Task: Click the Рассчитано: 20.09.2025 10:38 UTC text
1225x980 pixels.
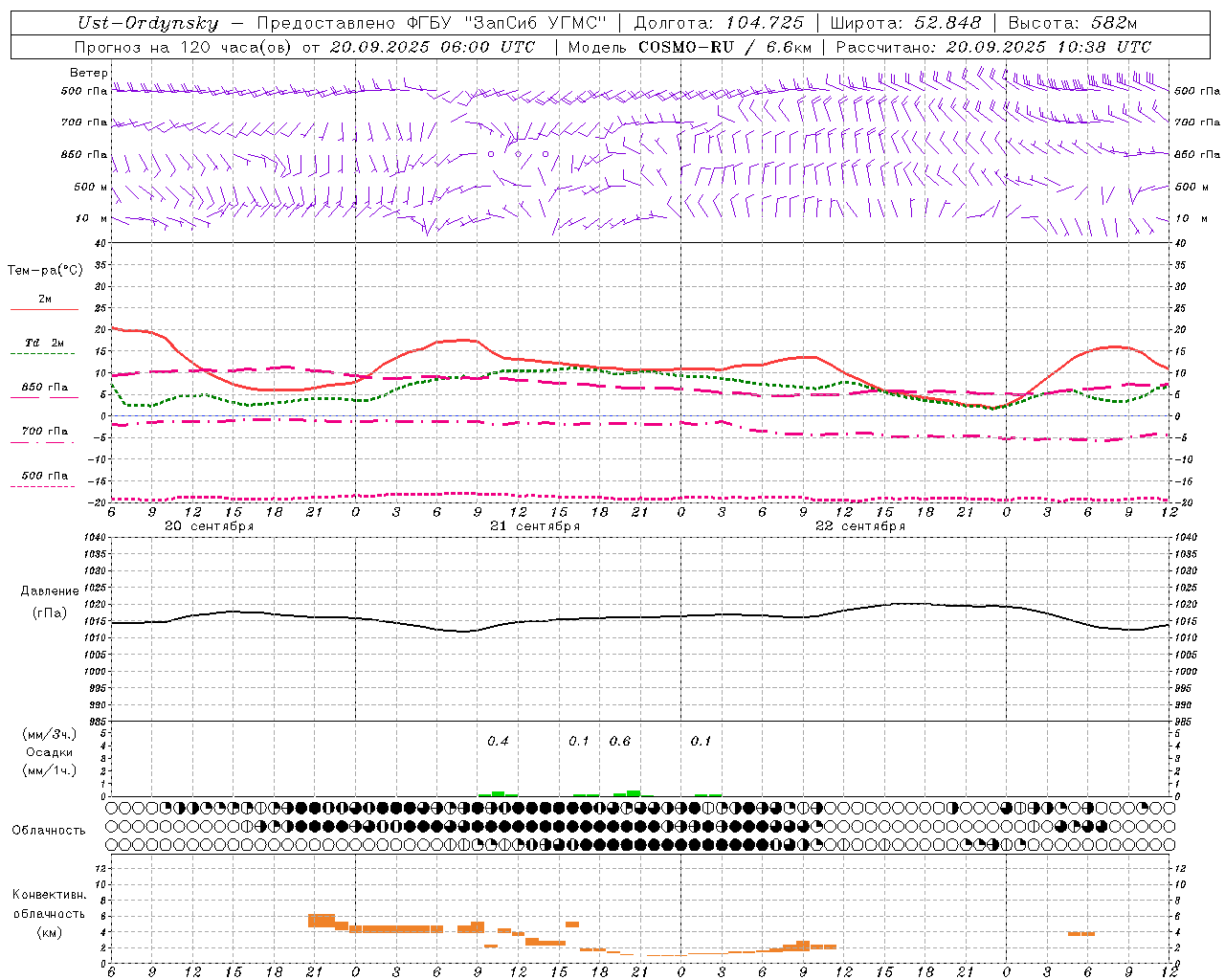Action: (993, 47)
